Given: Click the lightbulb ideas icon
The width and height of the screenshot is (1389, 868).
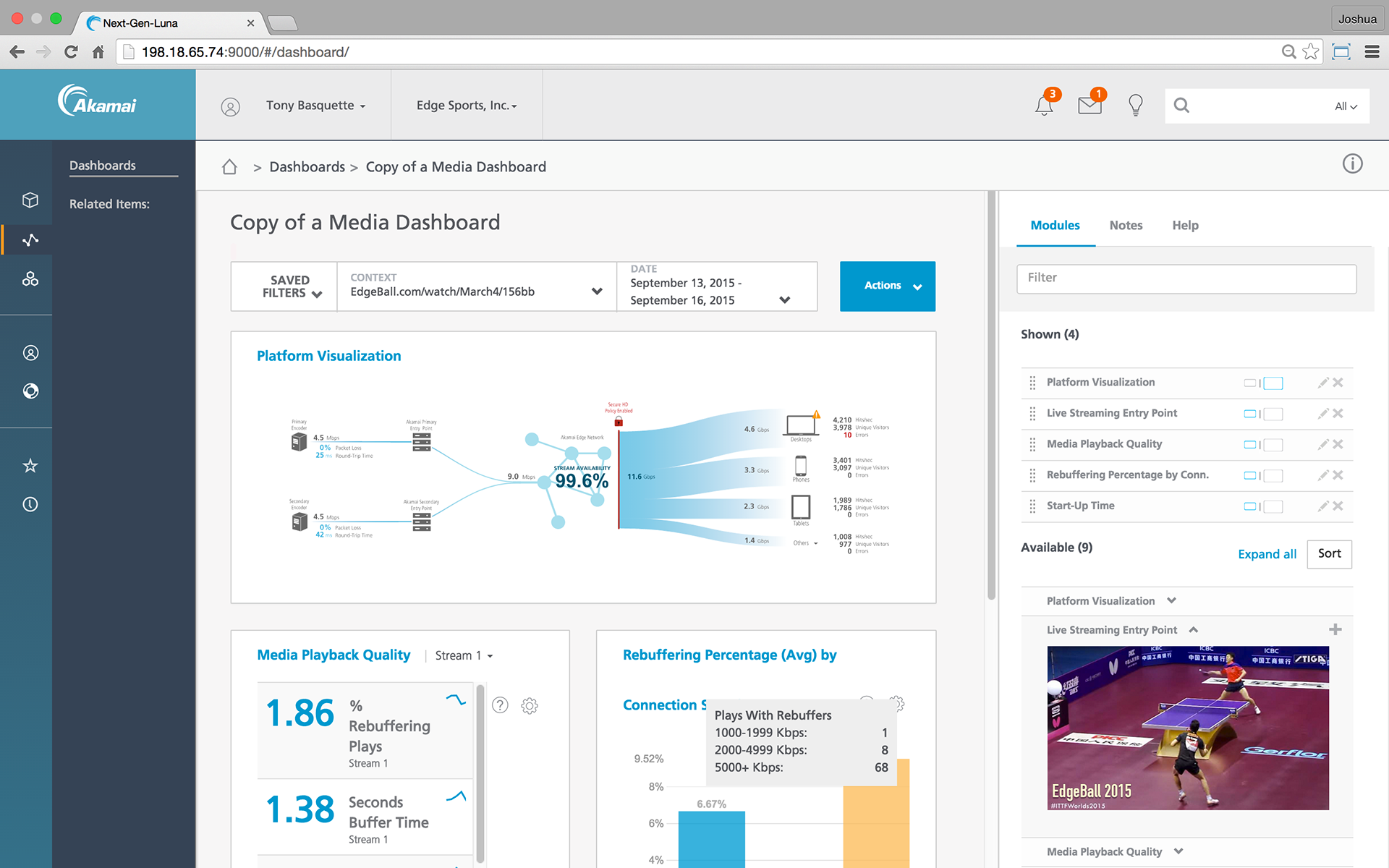Looking at the screenshot, I should click(1136, 106).
